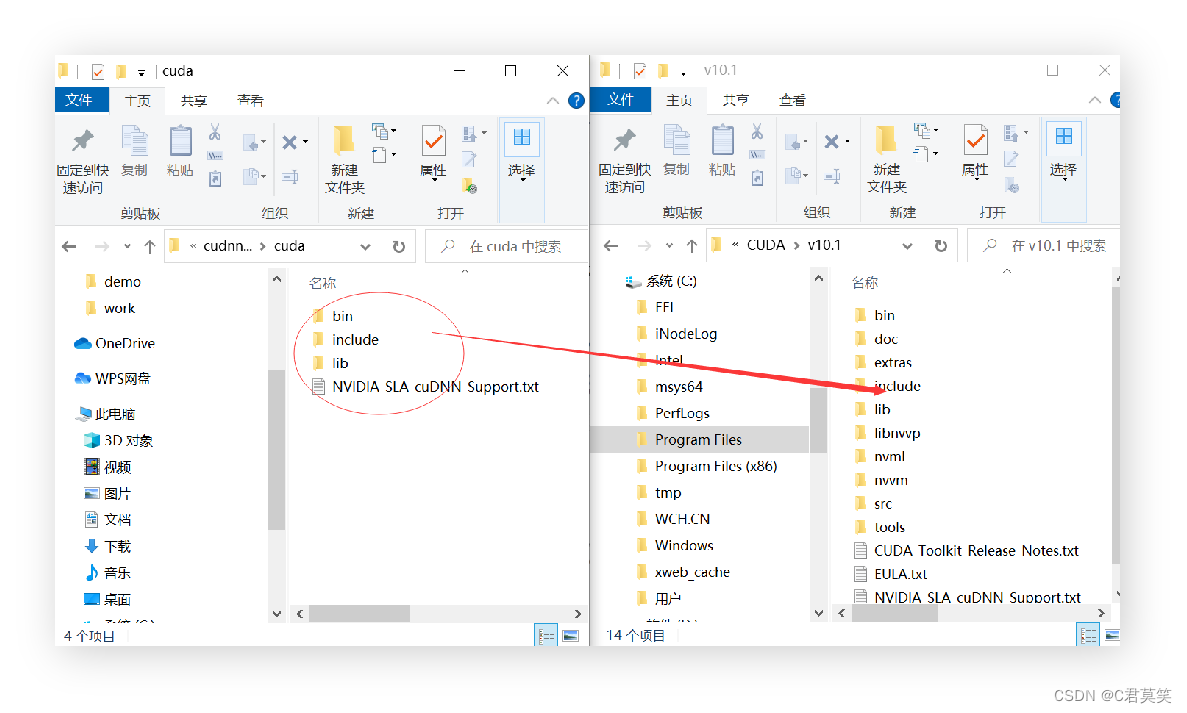Click Properties icon in v10.1 window
The height and width of the screenshot is (713, 1187).
[976, 140]
